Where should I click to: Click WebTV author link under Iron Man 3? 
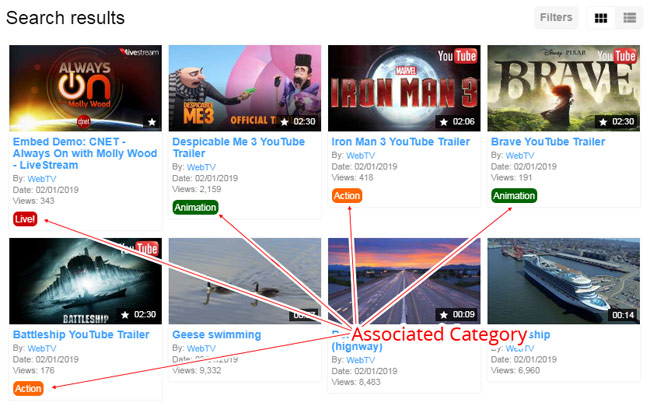[361, 156]
